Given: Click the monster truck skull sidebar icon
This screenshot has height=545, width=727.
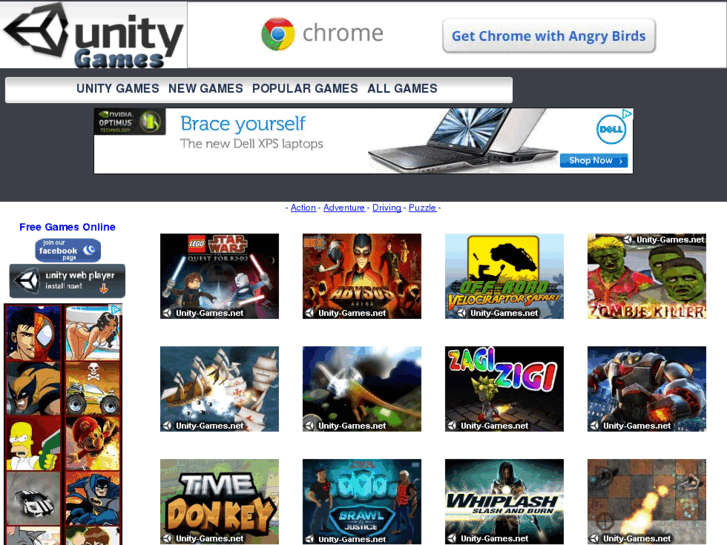Looking at the screenshot, I should (x=93, y=388).
